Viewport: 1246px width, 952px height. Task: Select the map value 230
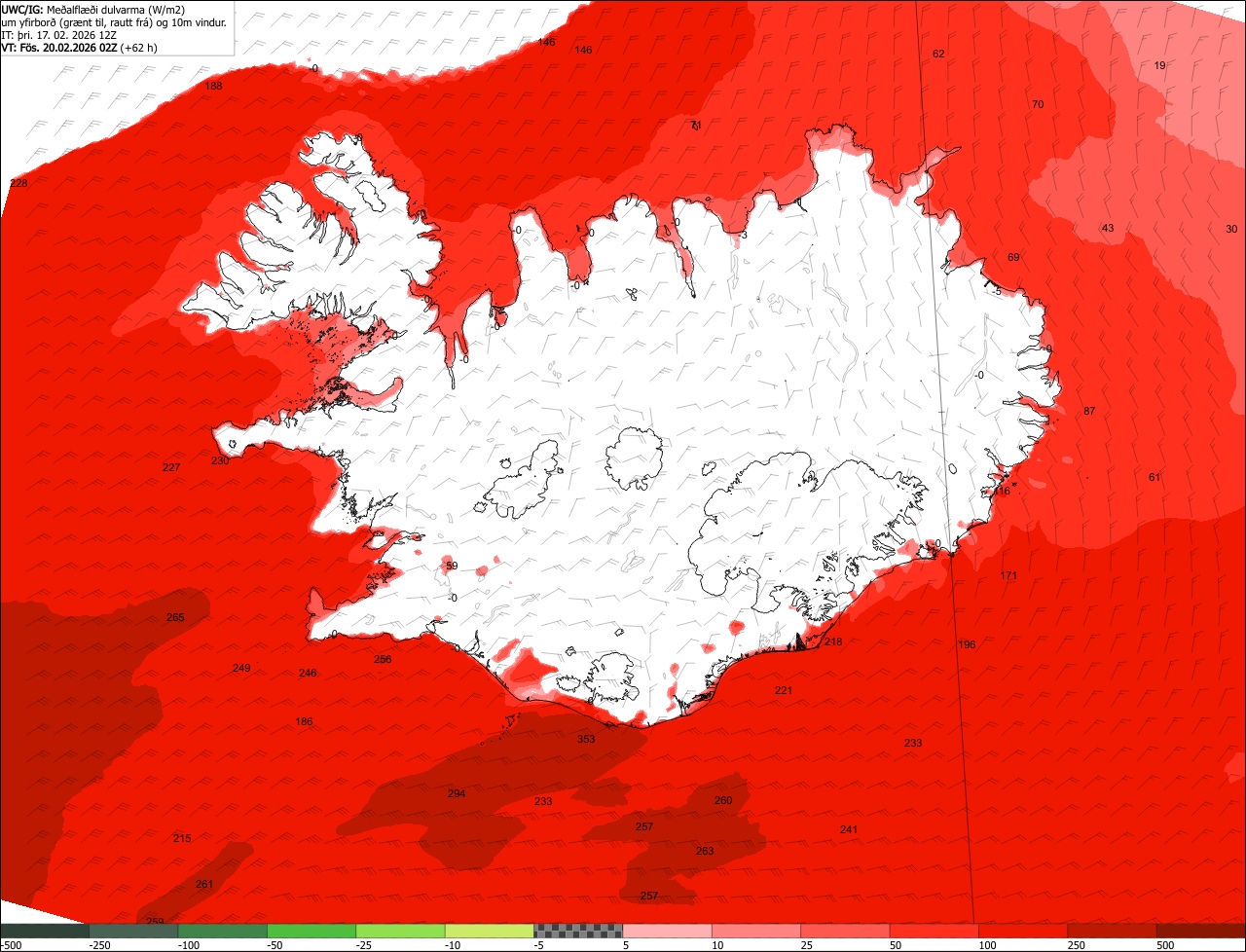220,460
